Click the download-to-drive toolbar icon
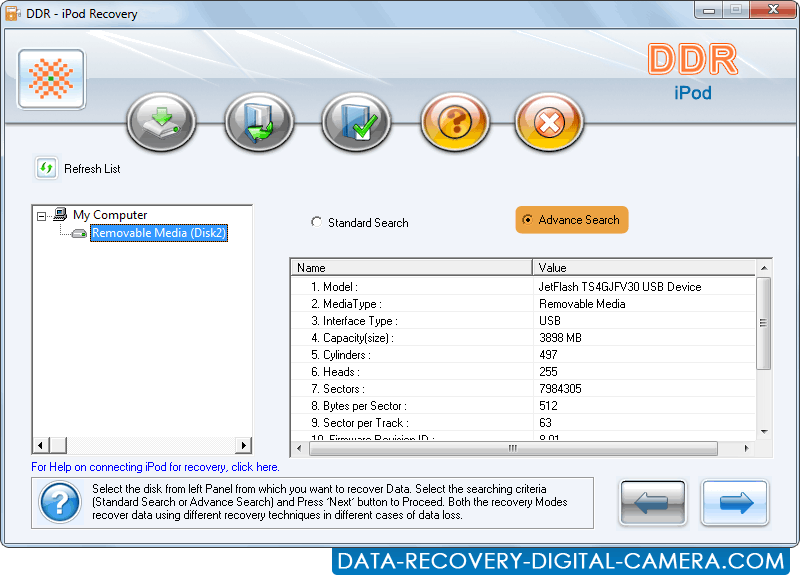 (x=161, y=122)
